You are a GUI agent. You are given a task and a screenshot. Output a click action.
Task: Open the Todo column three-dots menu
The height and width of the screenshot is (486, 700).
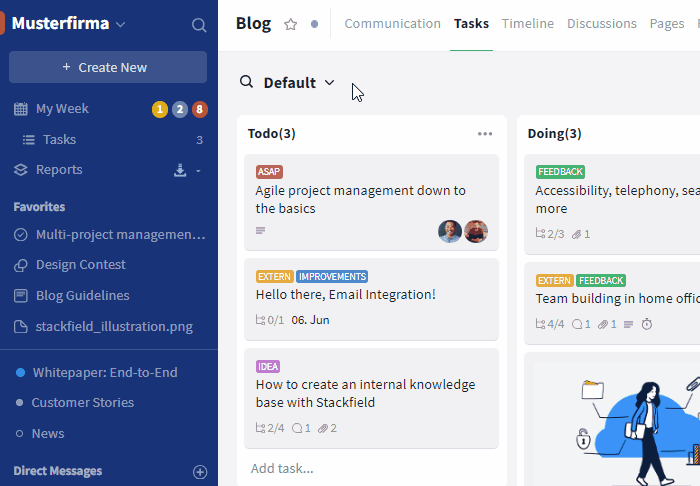[x=485, y=134]
